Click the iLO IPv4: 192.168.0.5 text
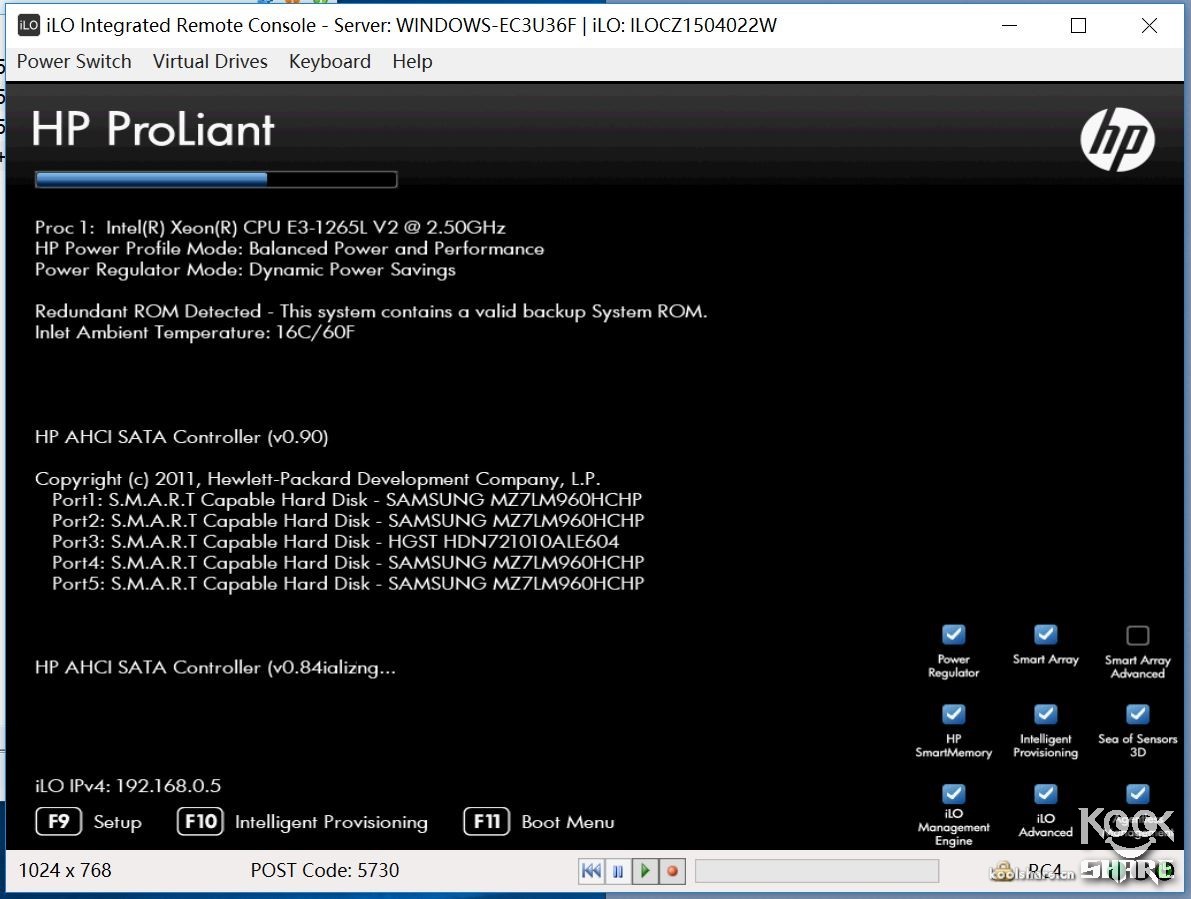This screenshot has height=899, width=1191. click(128, 786)
